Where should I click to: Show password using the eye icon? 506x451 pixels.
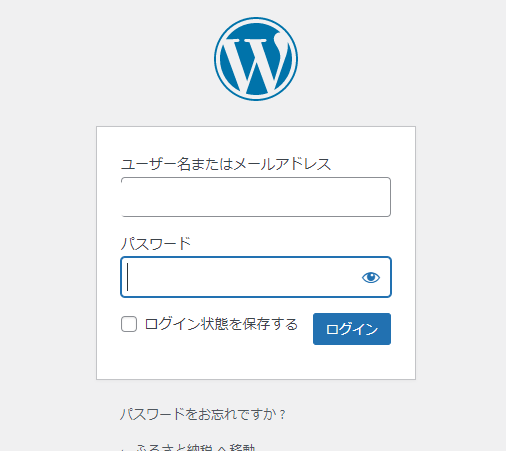(371, 277)
